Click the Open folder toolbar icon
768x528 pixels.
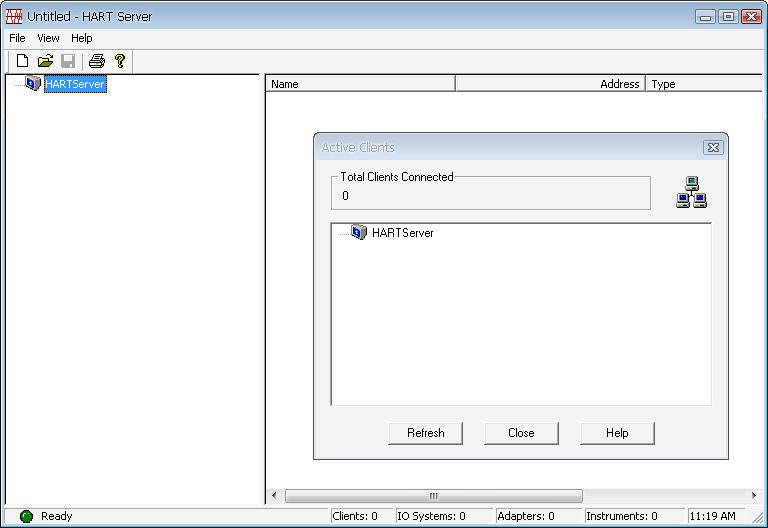[45, 61]
